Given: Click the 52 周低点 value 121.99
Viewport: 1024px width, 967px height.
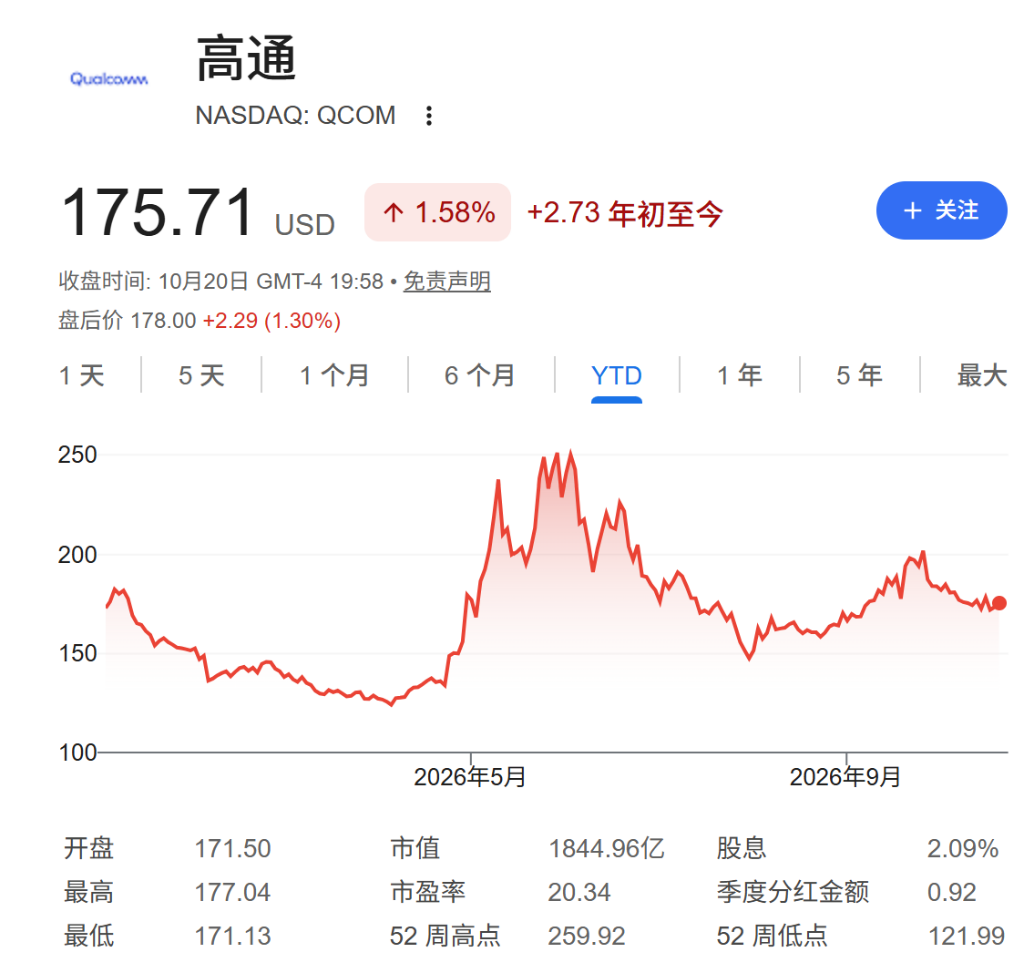Looking at the screenshot, I should click(966, 936).
